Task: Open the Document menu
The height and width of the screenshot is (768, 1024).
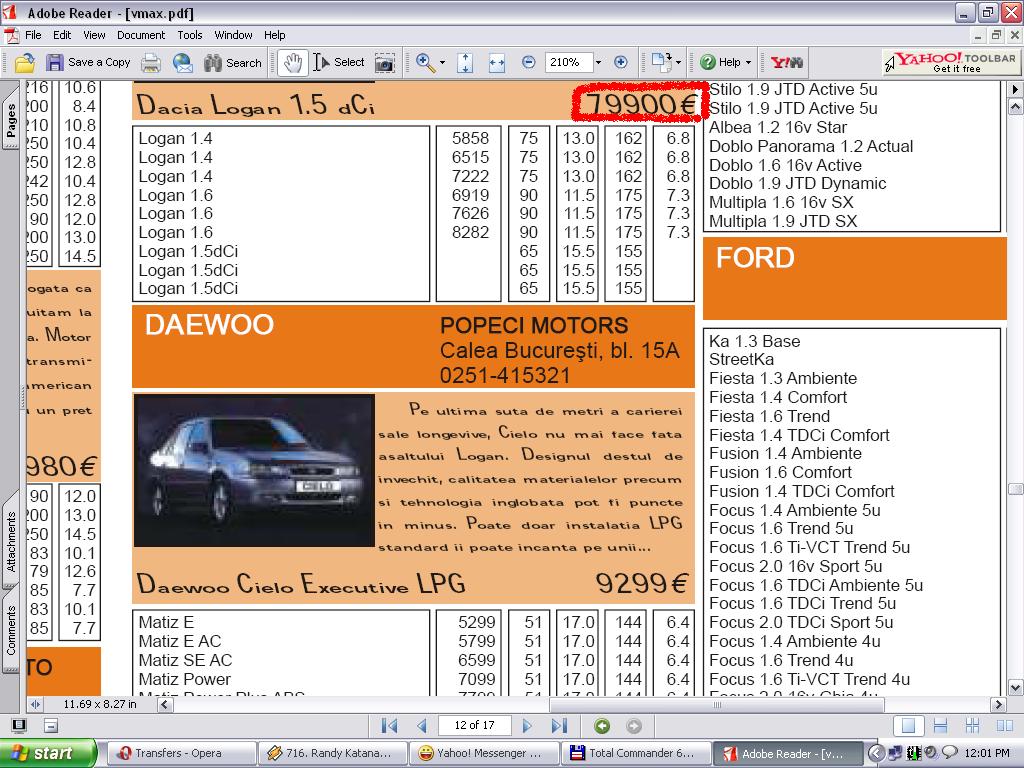Action: click(x=140, y=35)
